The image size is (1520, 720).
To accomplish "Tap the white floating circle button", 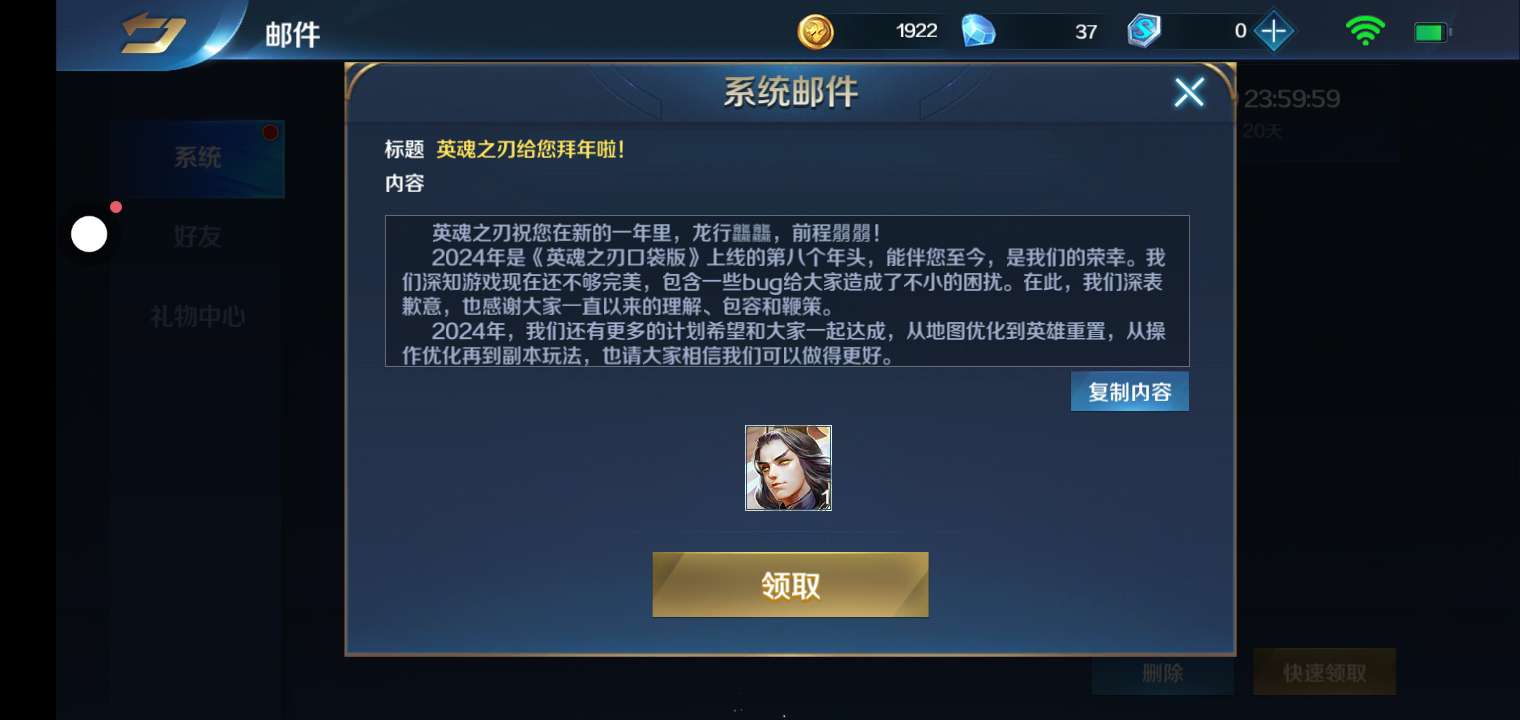I will 89,235.
